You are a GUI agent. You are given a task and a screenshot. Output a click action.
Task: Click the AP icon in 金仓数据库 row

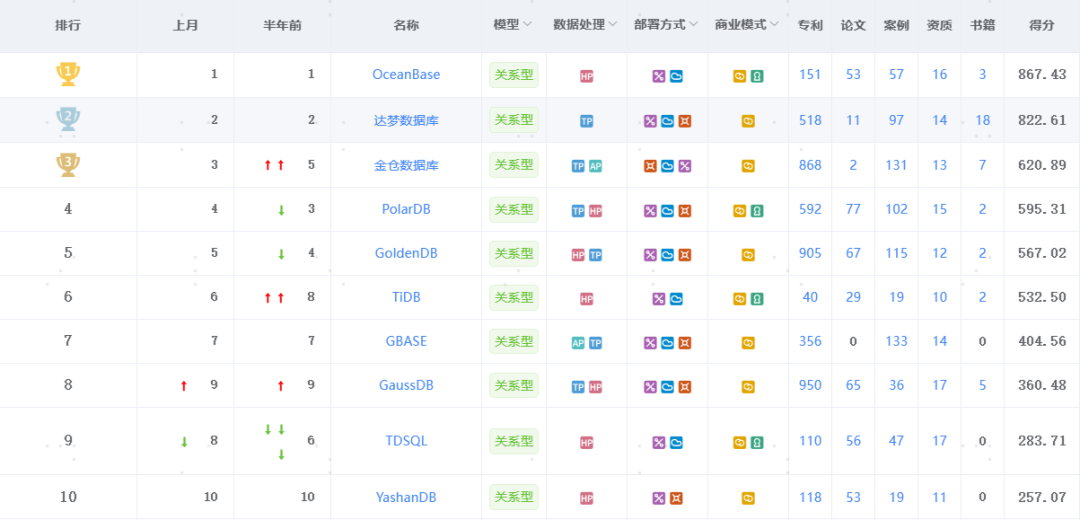click(x=595, y=166)
